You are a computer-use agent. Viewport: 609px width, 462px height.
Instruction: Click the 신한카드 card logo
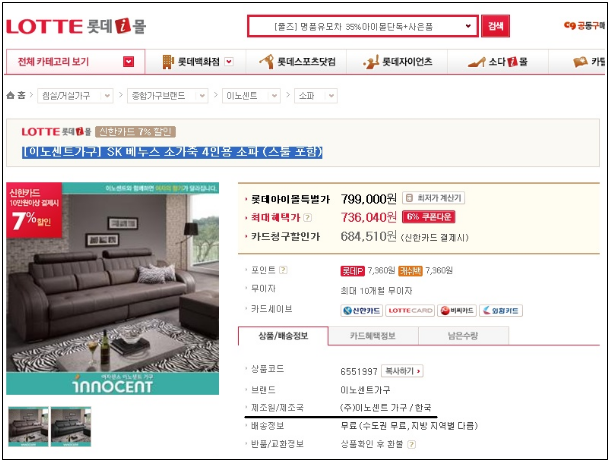[x=362, y=311]
